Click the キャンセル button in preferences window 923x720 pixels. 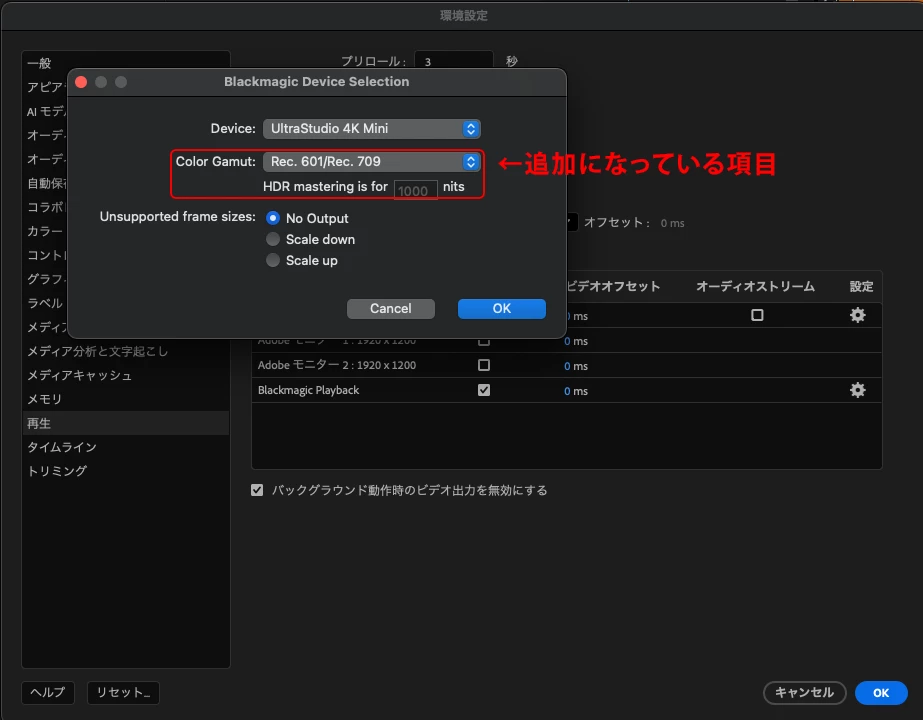(804, 692)
